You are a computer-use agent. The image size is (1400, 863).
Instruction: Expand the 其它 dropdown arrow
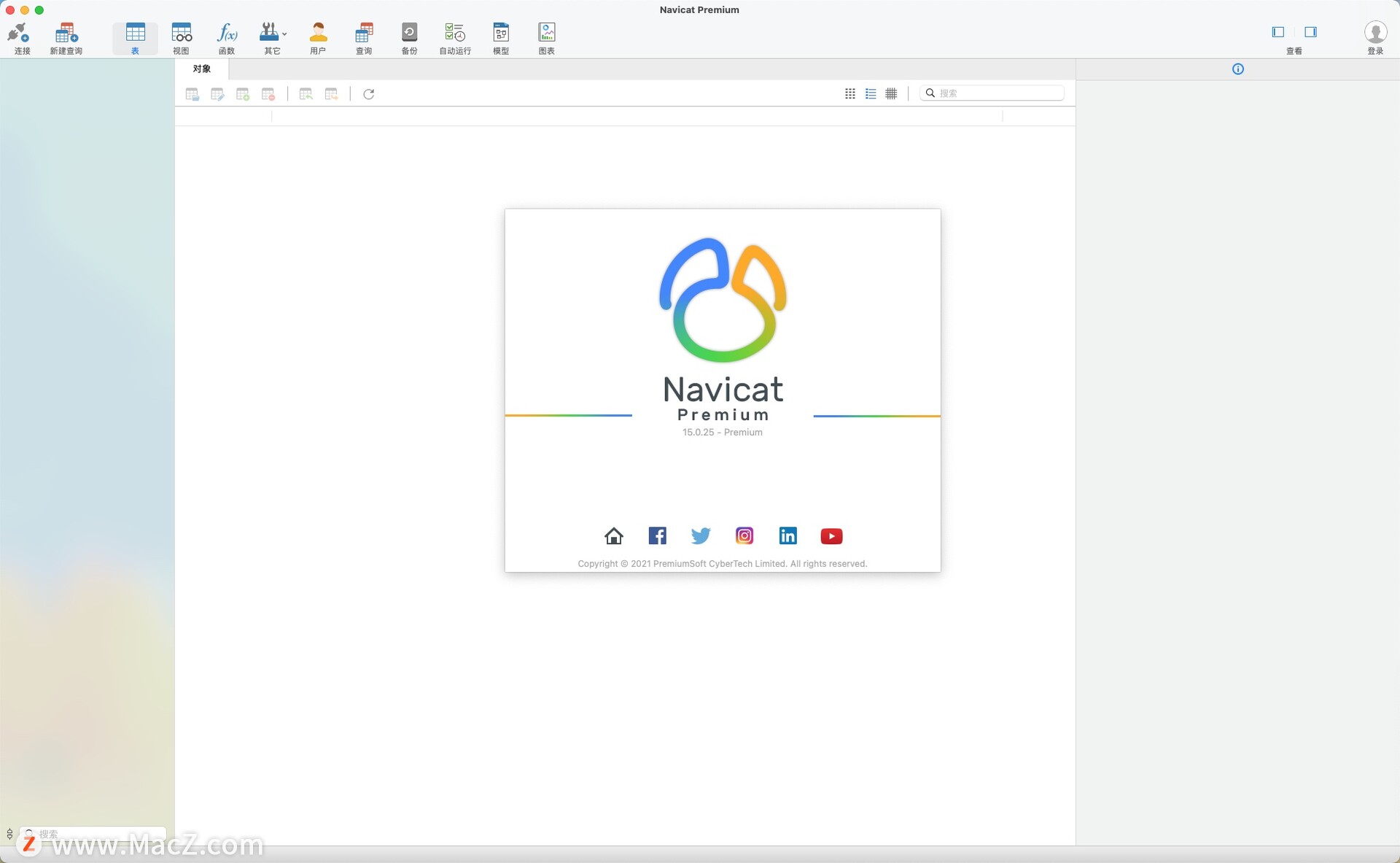click(284, 34)
